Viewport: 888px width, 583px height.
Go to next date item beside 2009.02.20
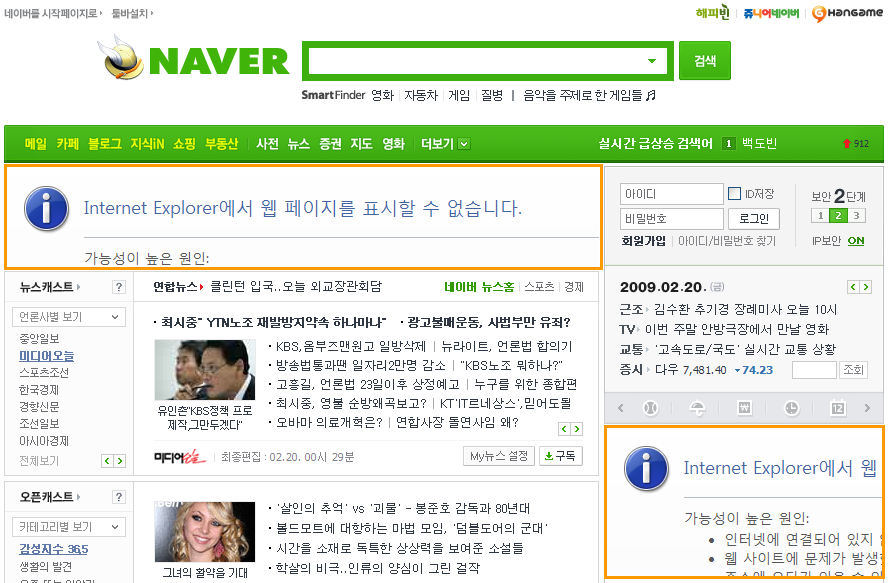click(x=865, y=287)
